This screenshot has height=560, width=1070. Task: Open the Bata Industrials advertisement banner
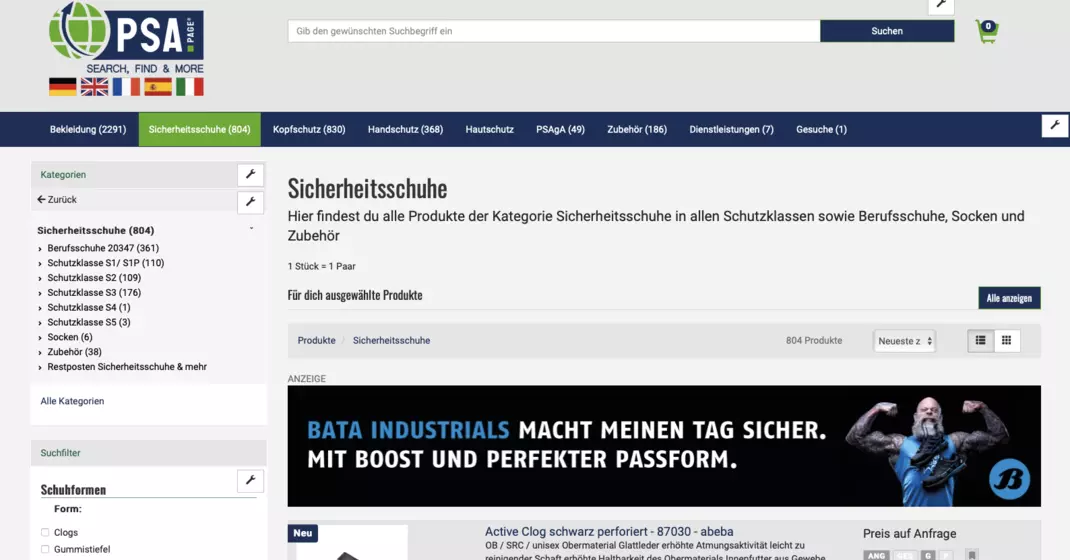pyautogui.click(x=664, y=446)
